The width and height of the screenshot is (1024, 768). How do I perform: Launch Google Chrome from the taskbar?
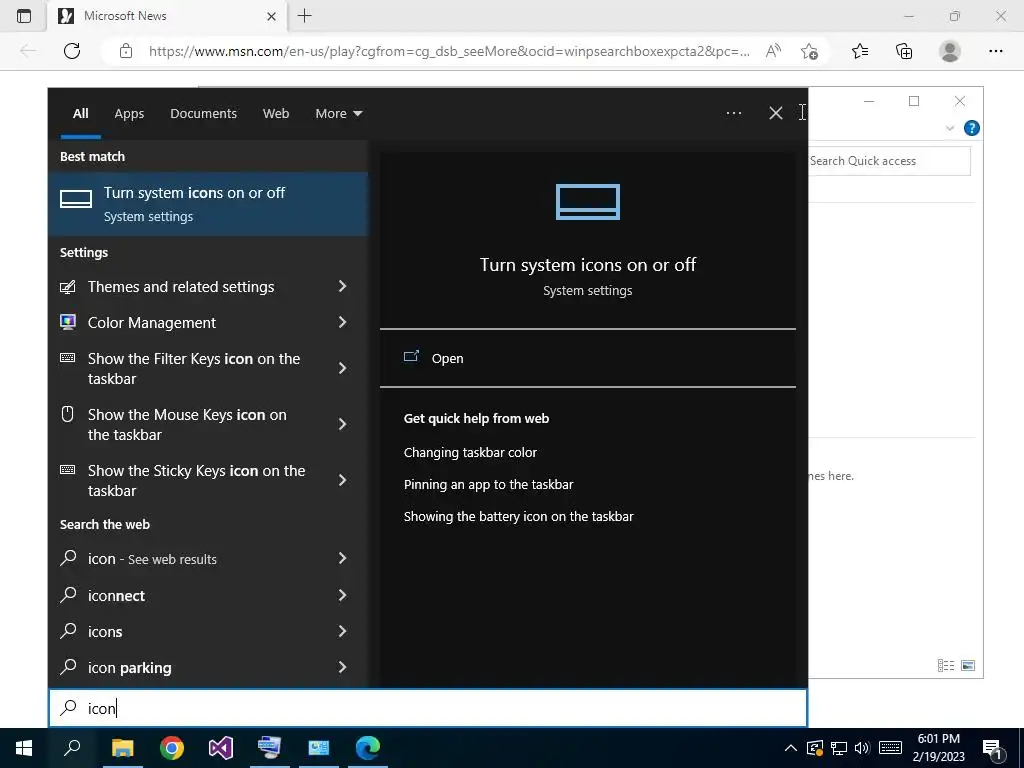[172, 748]
